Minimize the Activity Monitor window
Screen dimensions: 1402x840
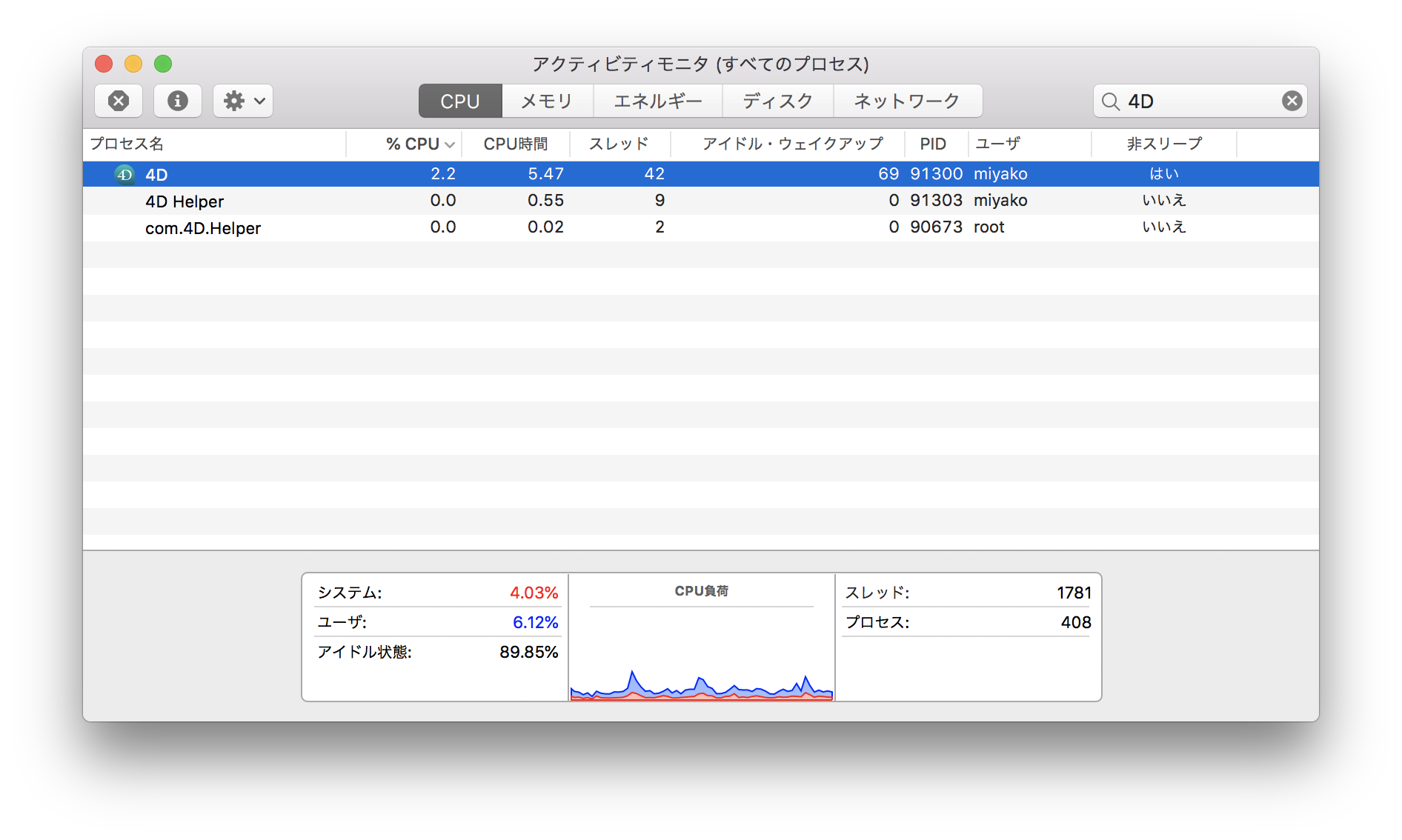coord(133,64)
